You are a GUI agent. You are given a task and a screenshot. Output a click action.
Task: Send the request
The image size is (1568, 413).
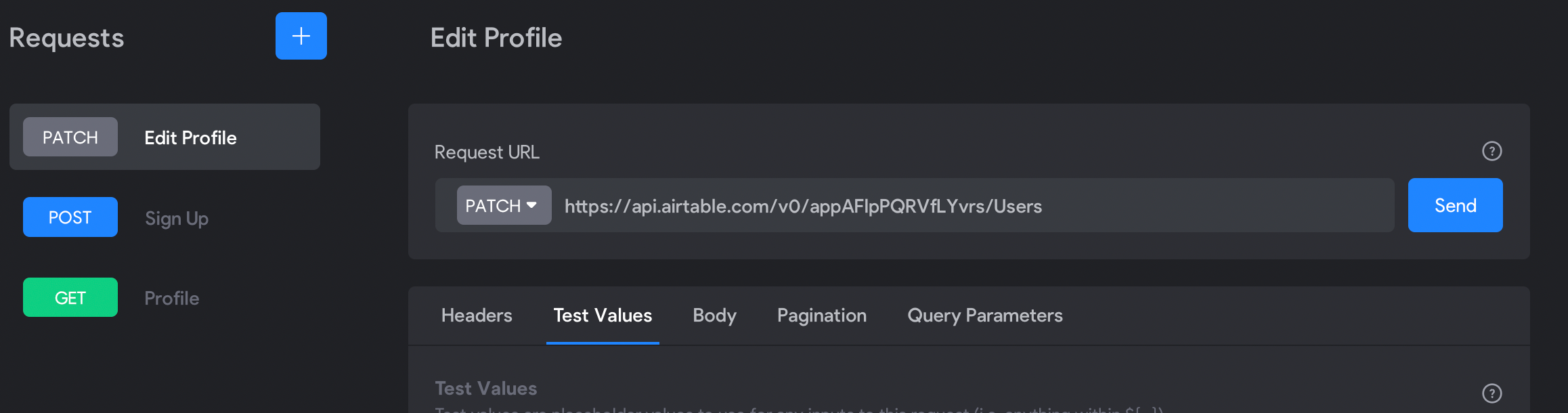click(1456, 205)
